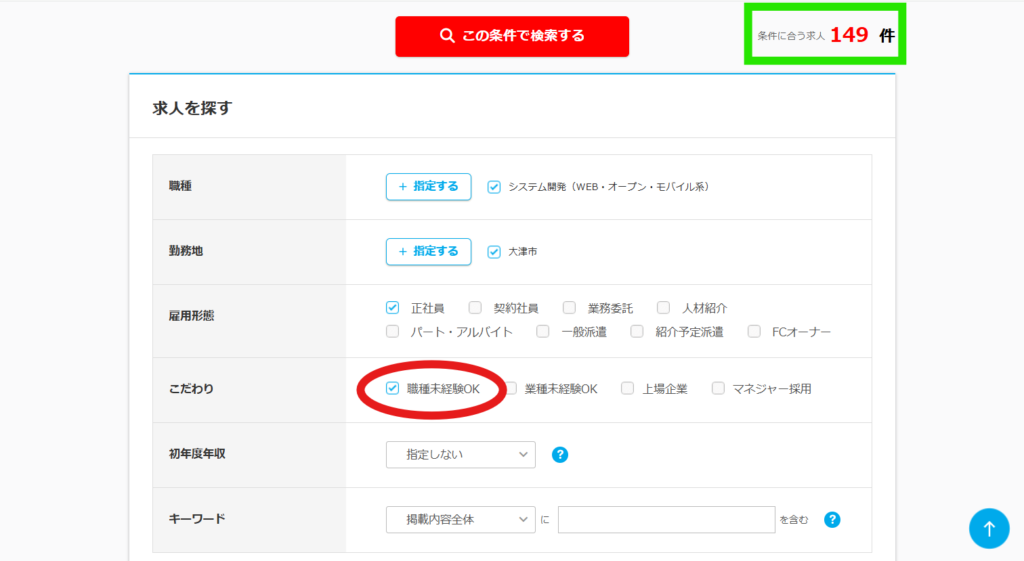Click the scroll-to-top arrow button
The height and width of the screenshot is (561, 1024).
[988, 528]
